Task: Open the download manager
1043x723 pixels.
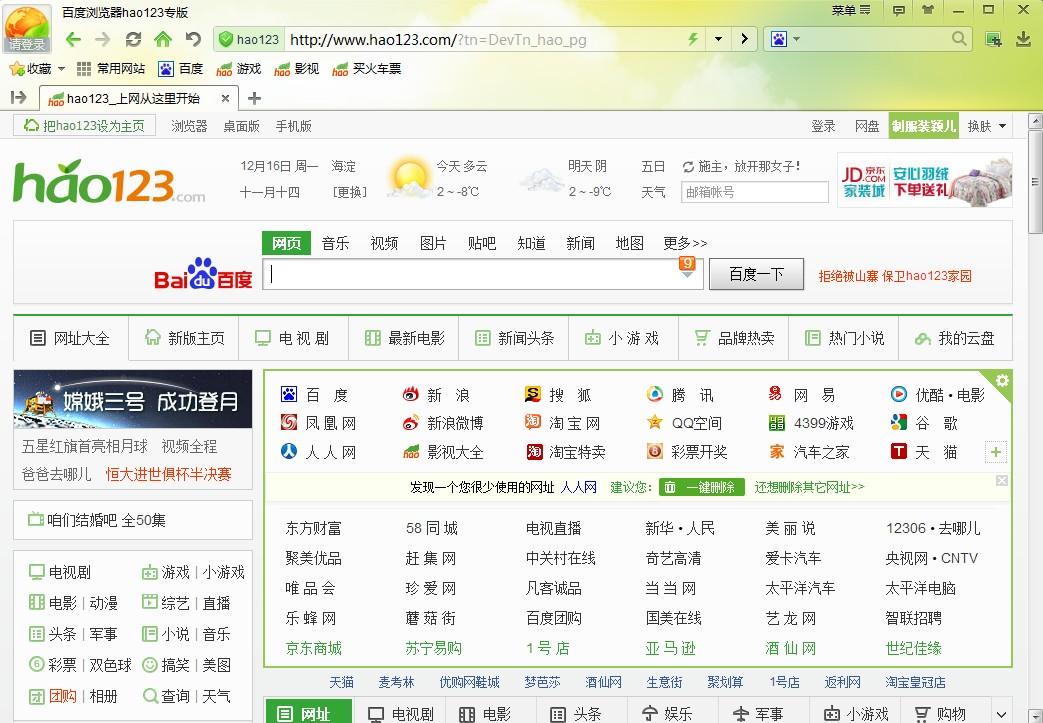Action: tap(1022, 39)
